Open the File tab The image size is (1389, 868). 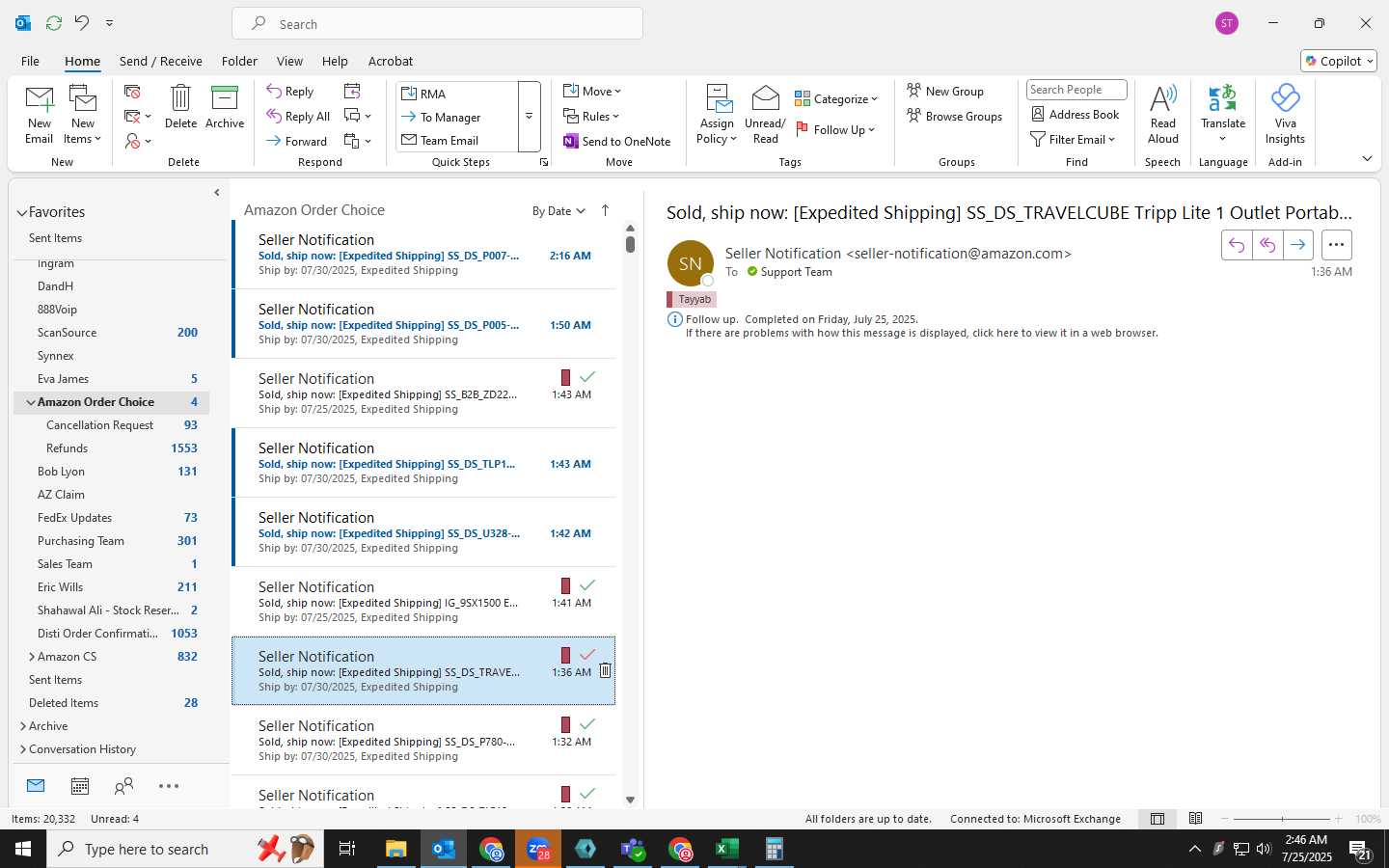point(30,61)
